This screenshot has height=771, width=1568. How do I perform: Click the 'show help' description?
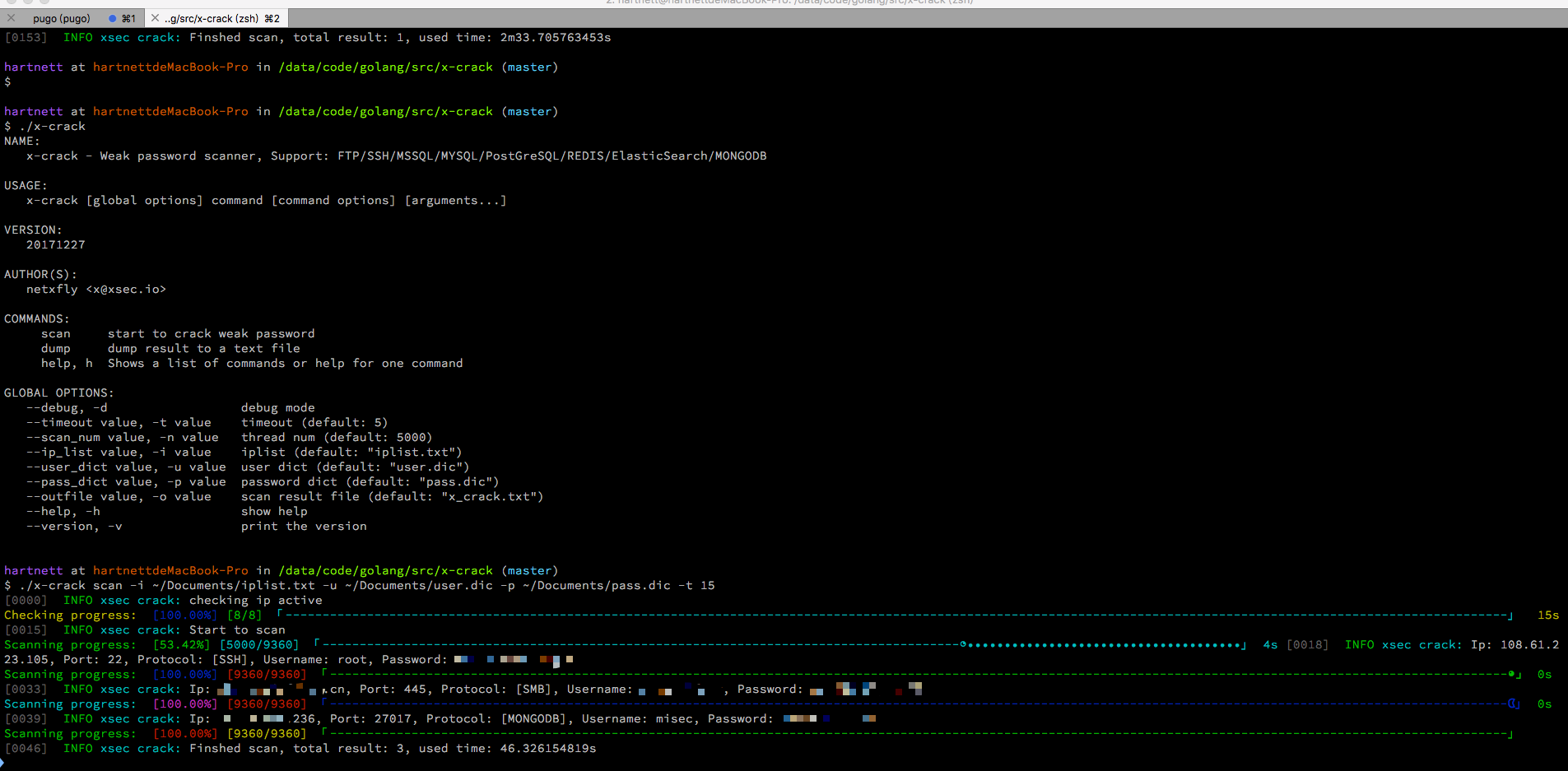tap(274, 512)
